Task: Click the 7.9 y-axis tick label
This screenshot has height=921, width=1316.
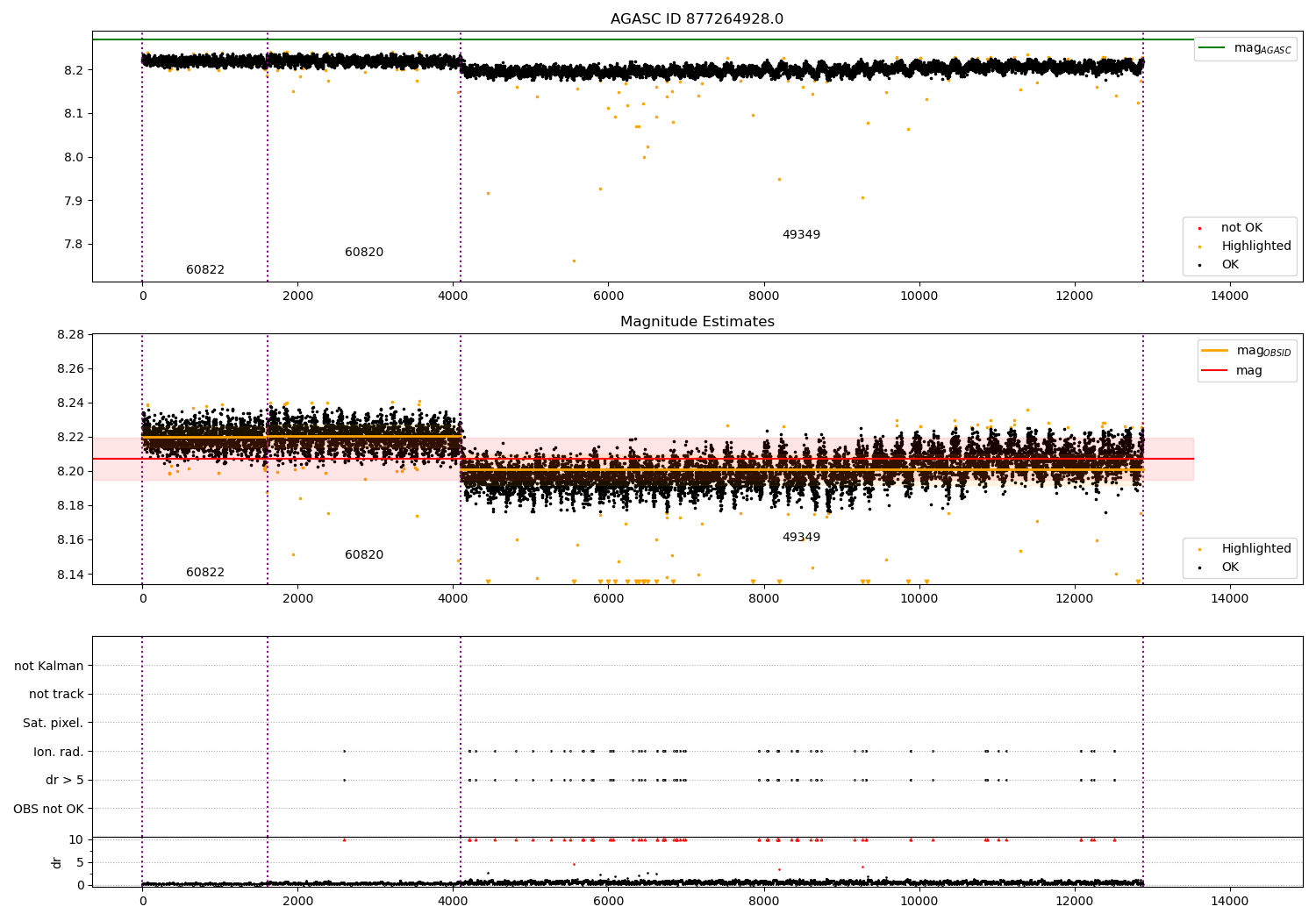Action: (73, 201)
